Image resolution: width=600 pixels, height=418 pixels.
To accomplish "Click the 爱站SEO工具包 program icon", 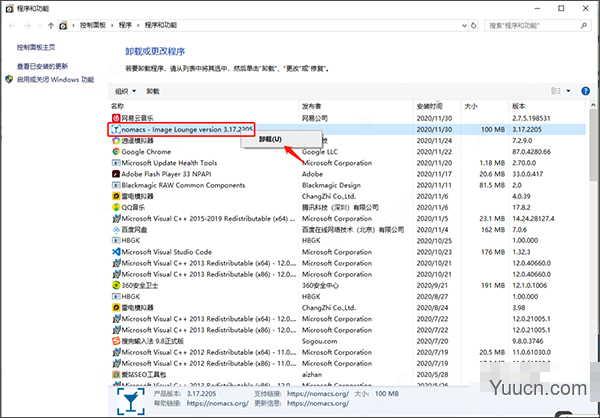I will (116, 374).
